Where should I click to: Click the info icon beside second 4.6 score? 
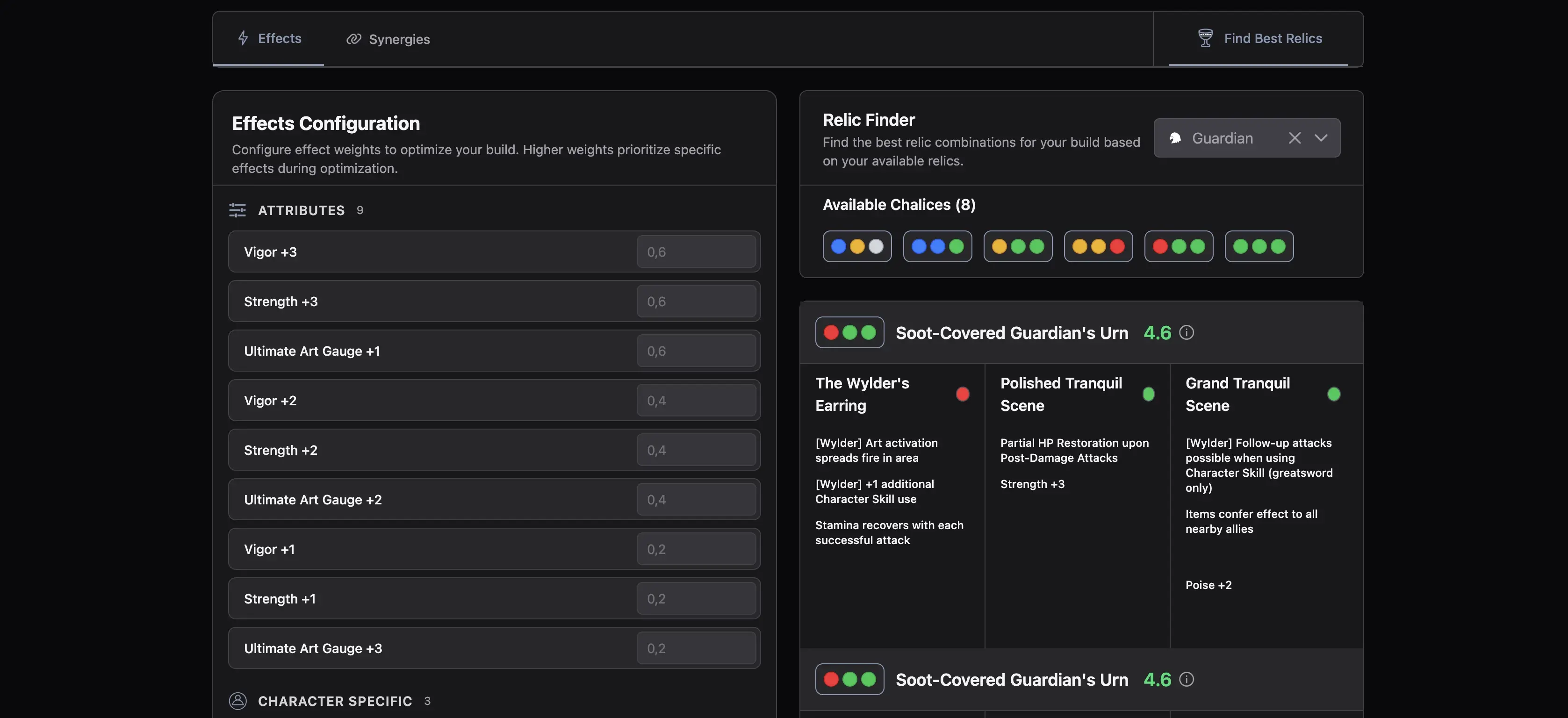tap(1187, 679)
